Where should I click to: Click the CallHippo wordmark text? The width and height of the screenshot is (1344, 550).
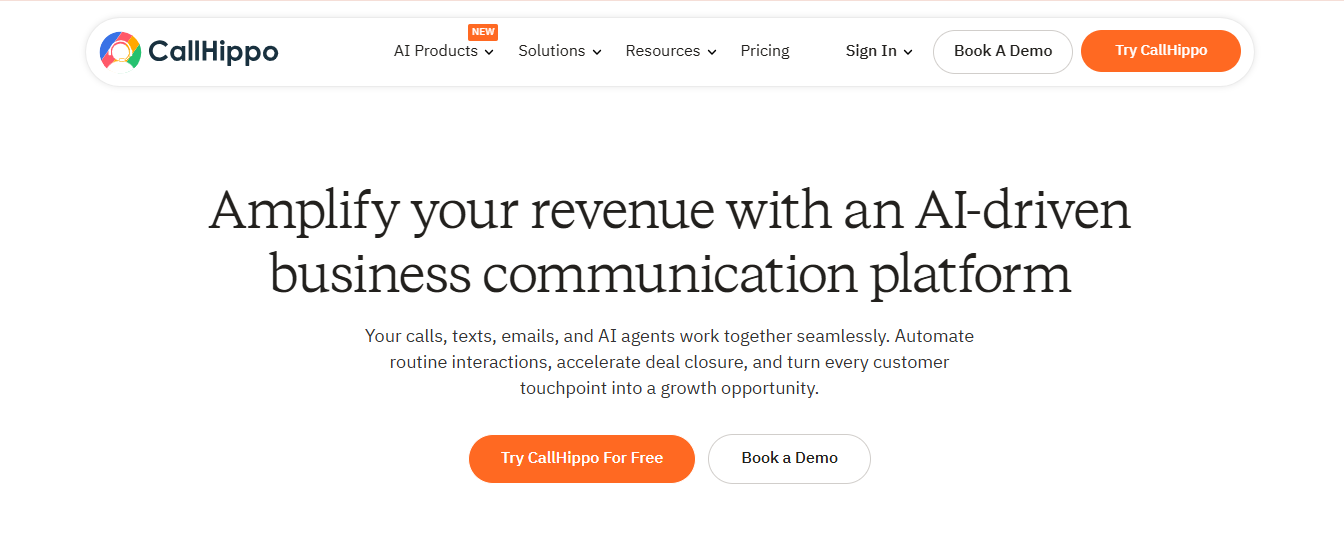point(213,51)
